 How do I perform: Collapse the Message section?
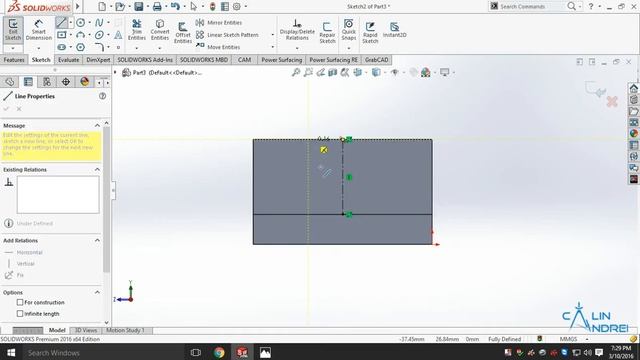click(x=97, y=125)
